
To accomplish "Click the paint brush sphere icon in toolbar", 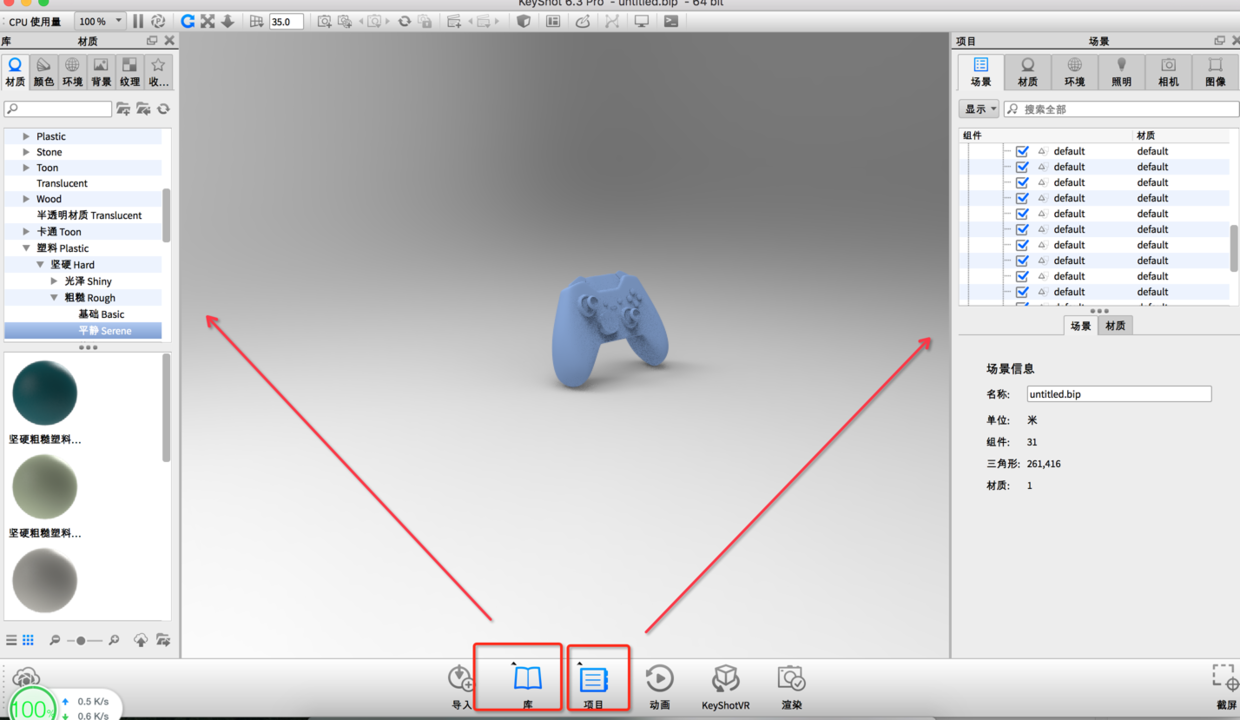I will point(582,21).
